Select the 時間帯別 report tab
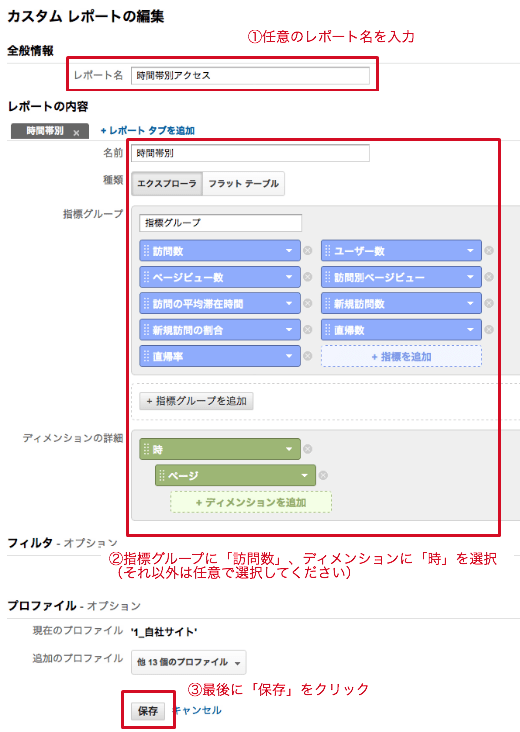The width and height of the screenshot is (520, 732). [x=45, y=131]
